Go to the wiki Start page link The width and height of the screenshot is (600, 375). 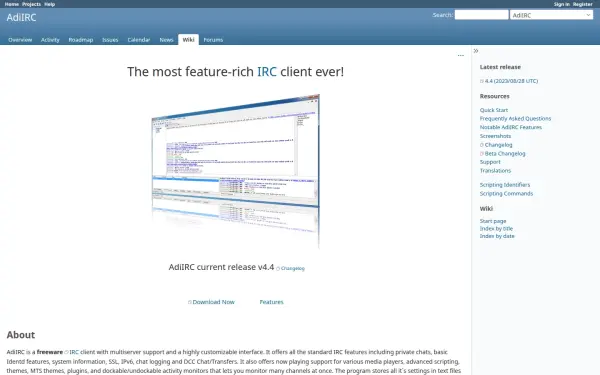click(493, 221)
